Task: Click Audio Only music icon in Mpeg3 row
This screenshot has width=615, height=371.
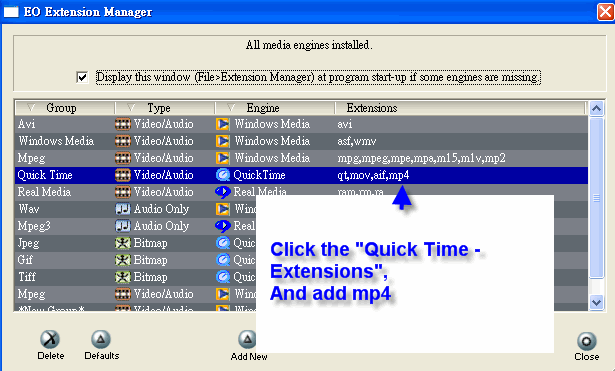Action: pyautogui.click(x=122, y=226)
